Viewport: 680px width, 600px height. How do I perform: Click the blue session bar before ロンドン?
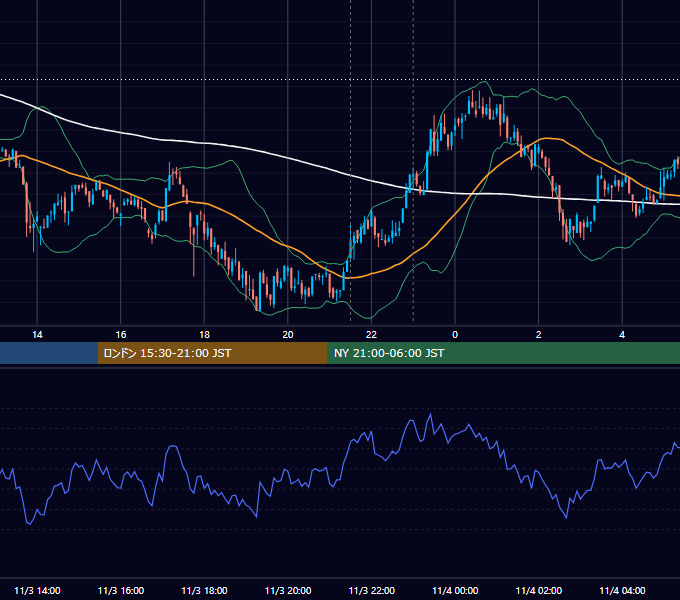click(x=49, y=353)
